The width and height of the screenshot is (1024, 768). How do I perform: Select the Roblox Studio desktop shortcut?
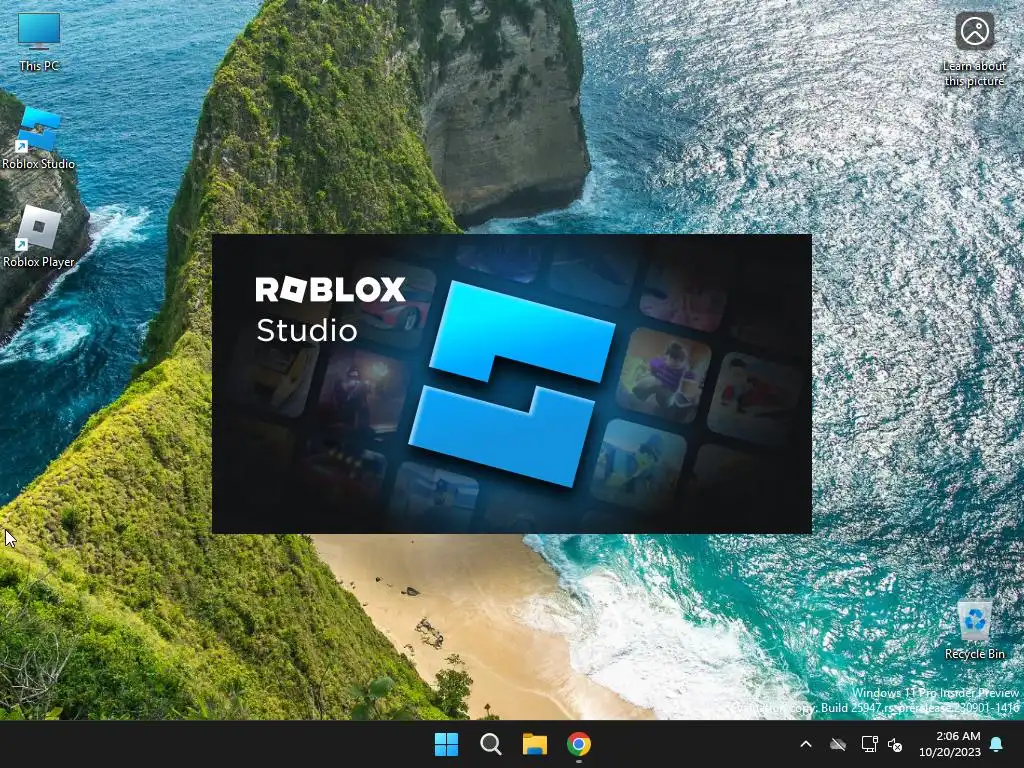pyautogui.click(x=39, y=138)
